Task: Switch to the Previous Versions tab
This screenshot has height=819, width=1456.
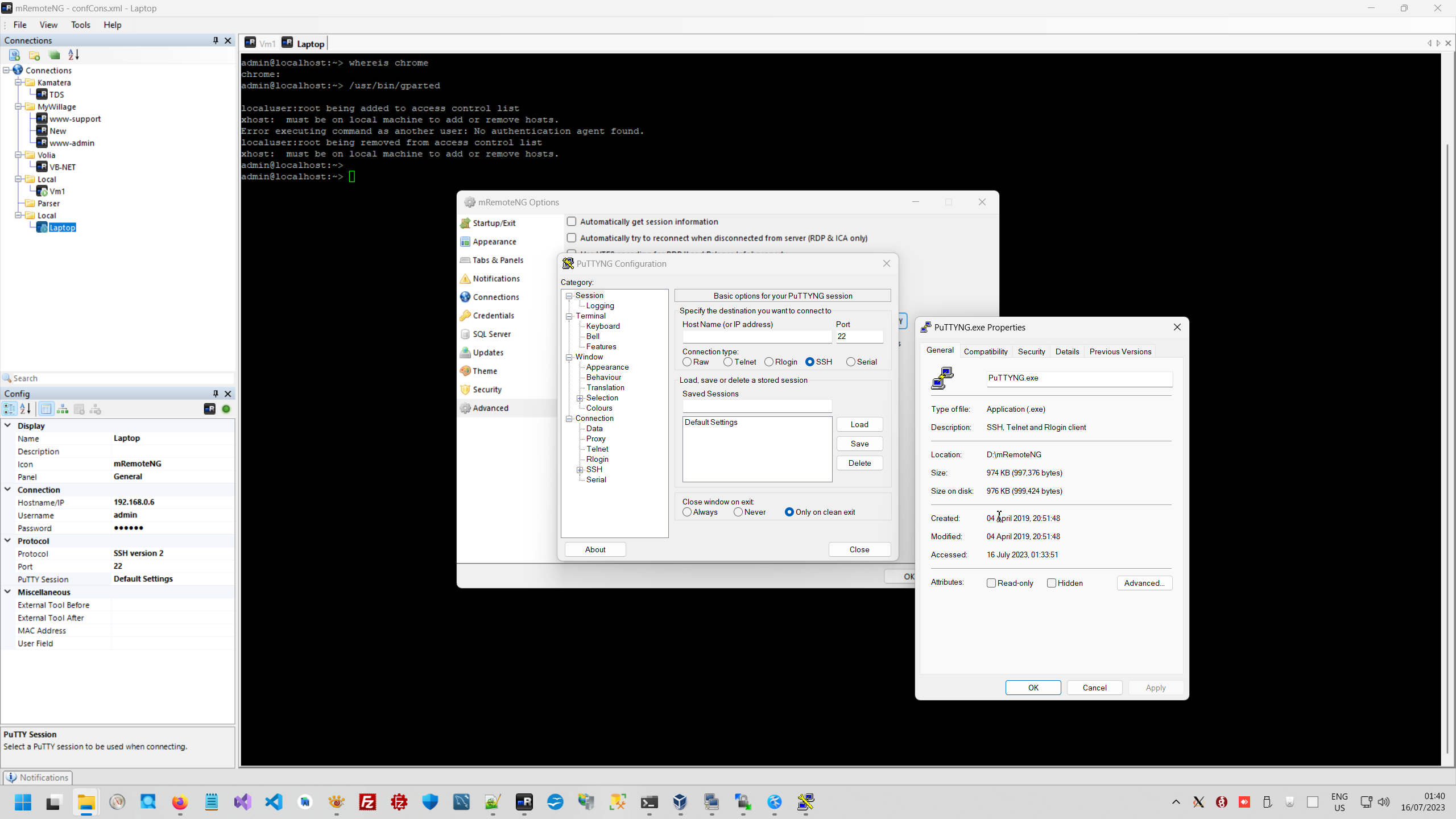Action: 1120,351
